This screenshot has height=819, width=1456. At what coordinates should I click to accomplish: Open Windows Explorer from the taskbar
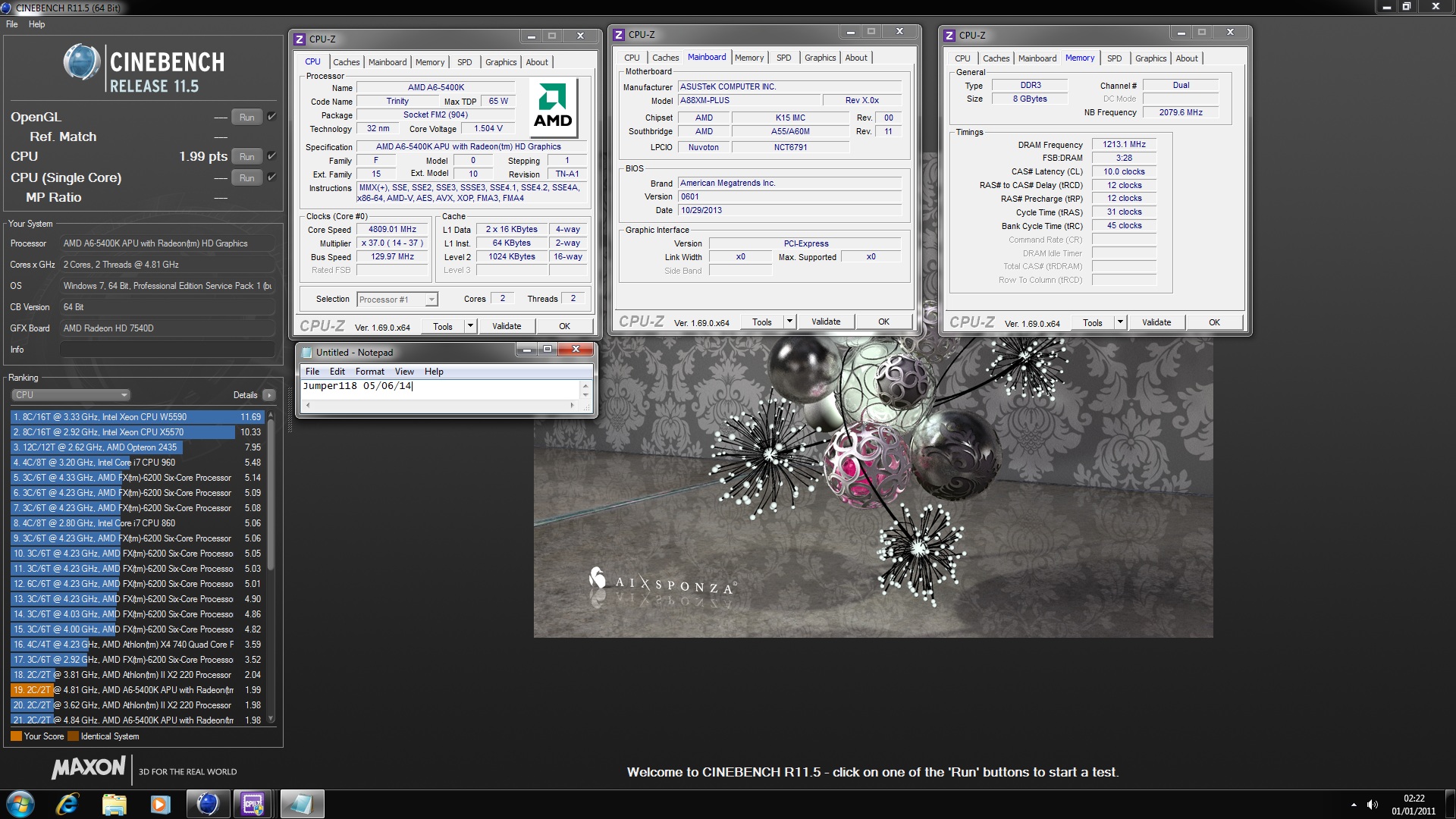(114, 804)
